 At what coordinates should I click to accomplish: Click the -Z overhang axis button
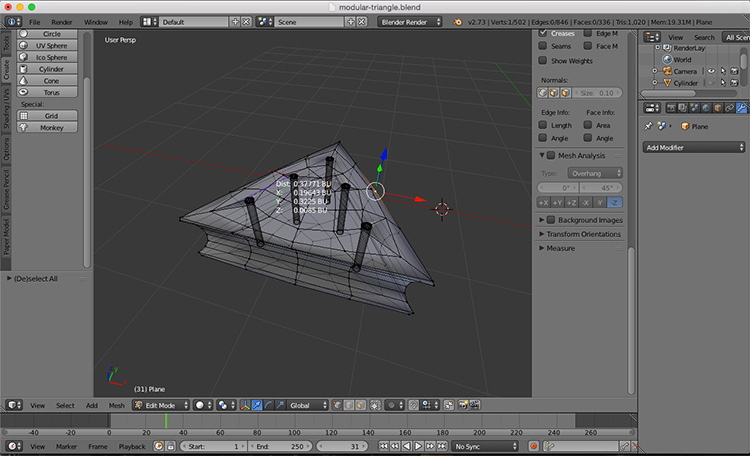(615, 202)
